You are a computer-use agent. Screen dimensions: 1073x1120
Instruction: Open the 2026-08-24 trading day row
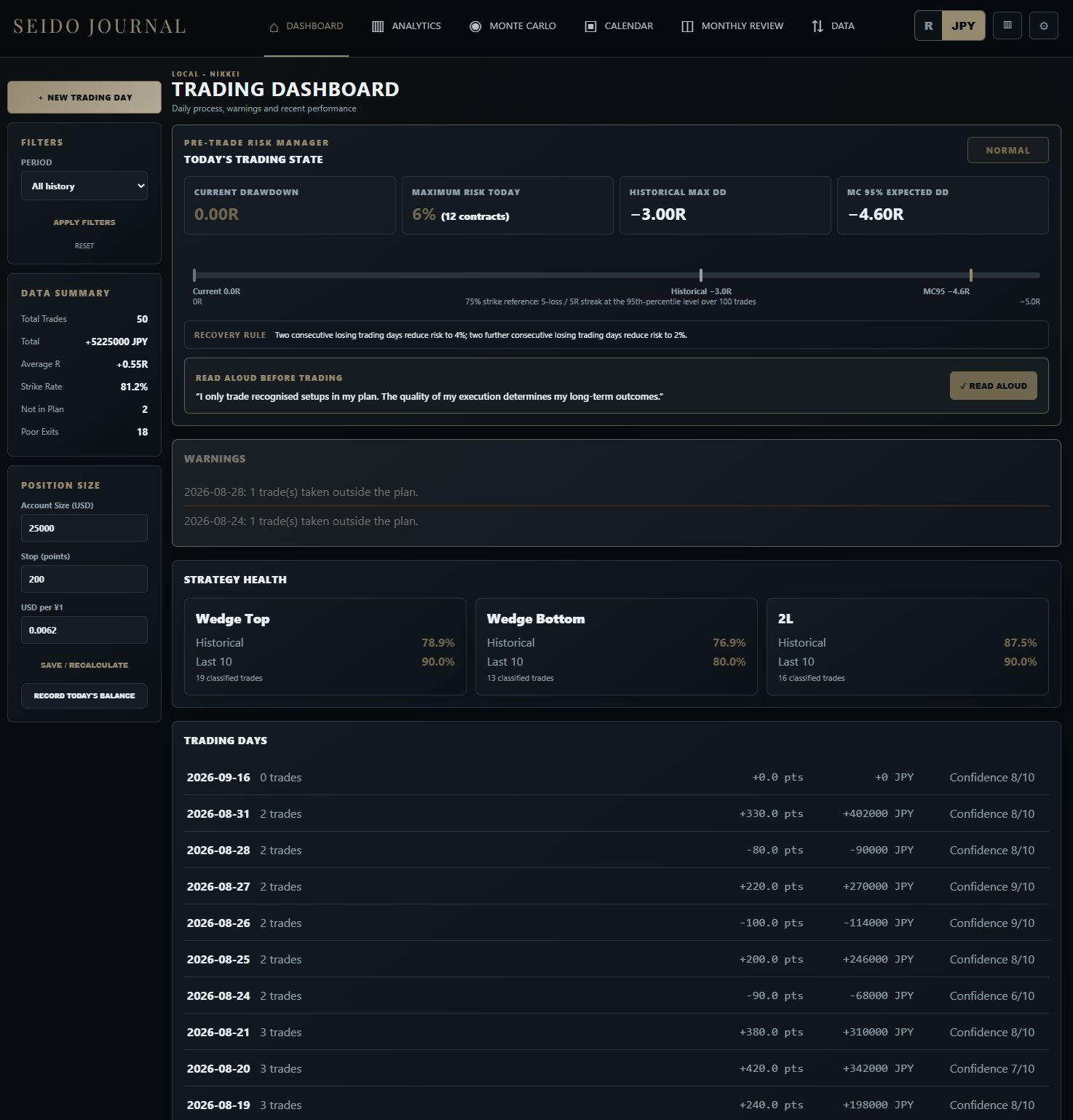617,995
